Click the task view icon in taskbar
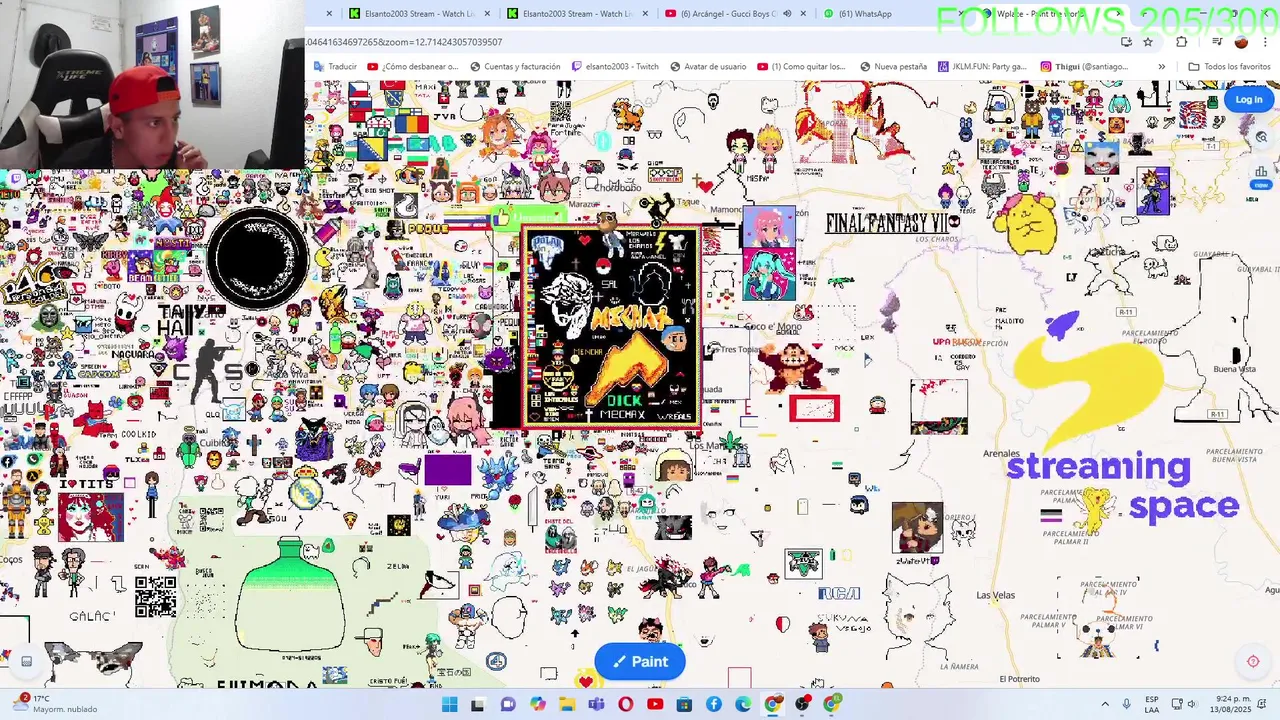Image resolution: width=1280 pixels, height=720 pixels. 478,705
